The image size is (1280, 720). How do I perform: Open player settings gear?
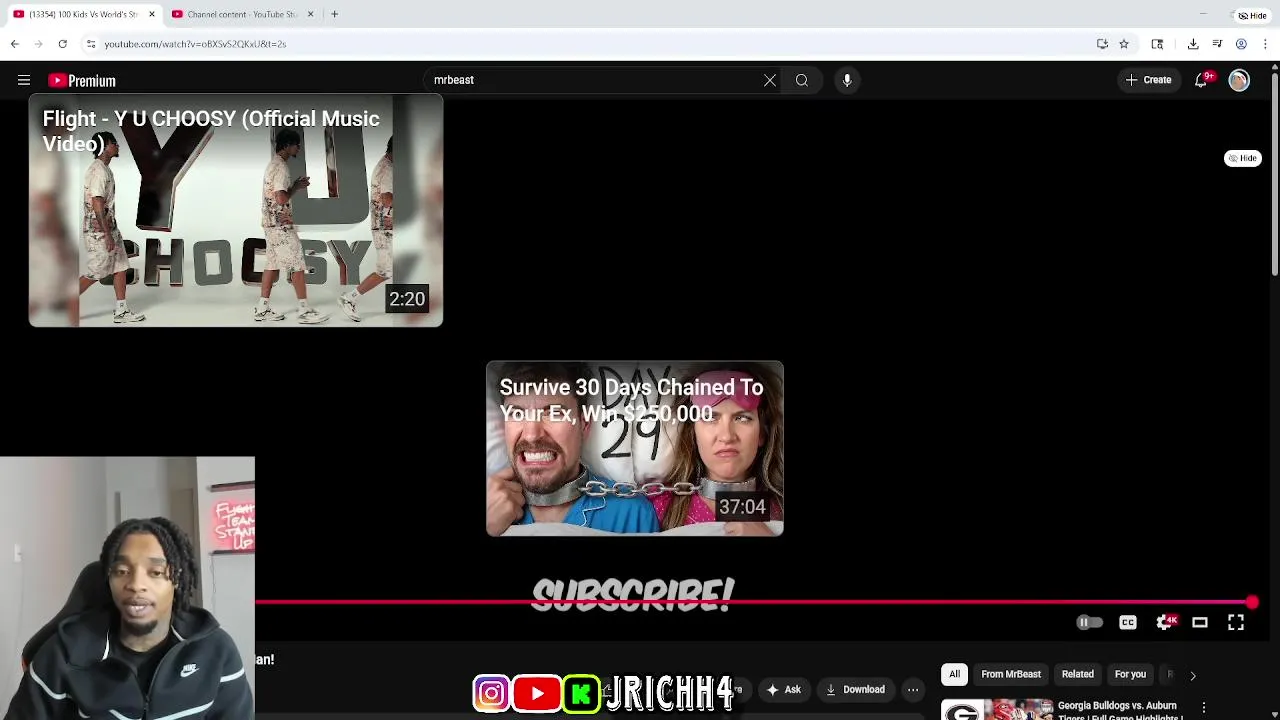pos(1164,623)
